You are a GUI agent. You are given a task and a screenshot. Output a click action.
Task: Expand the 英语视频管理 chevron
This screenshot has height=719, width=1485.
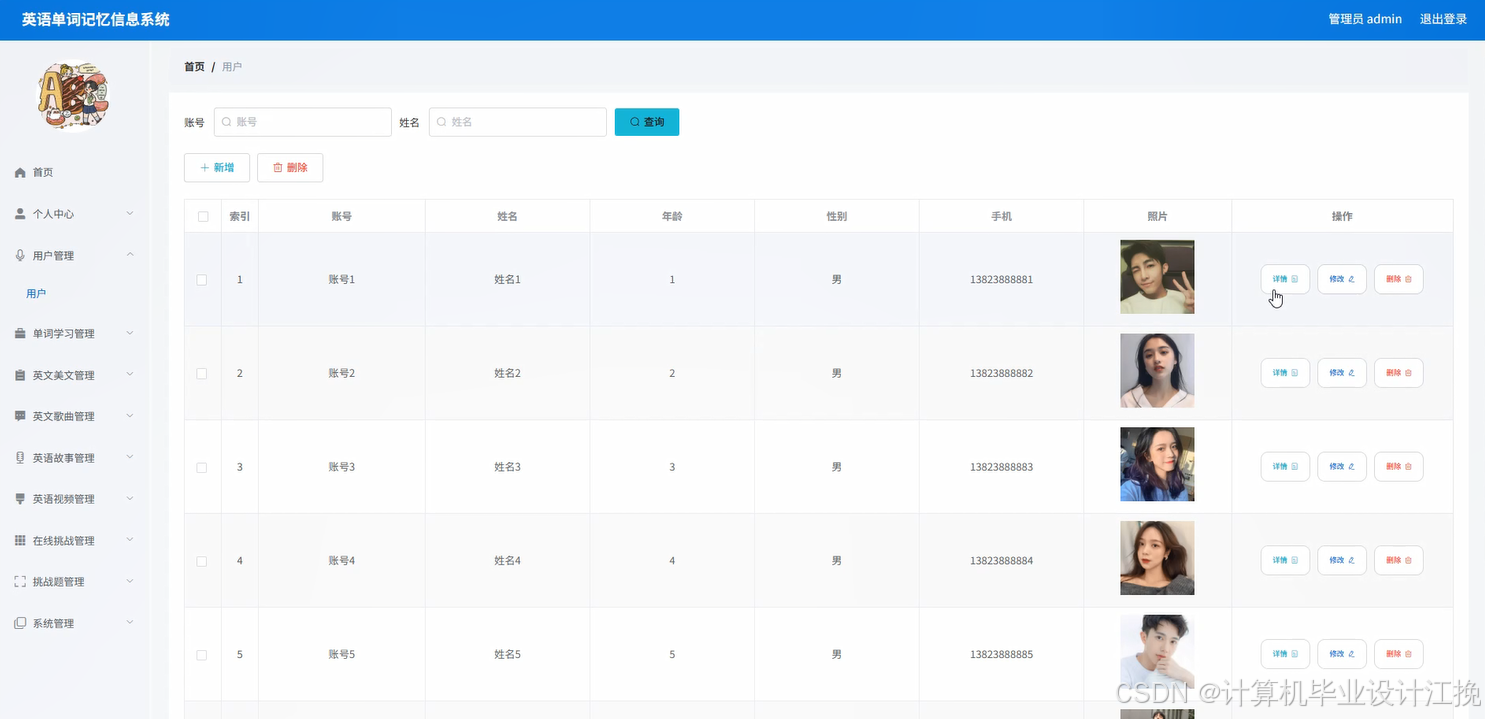tap(130, 498)
